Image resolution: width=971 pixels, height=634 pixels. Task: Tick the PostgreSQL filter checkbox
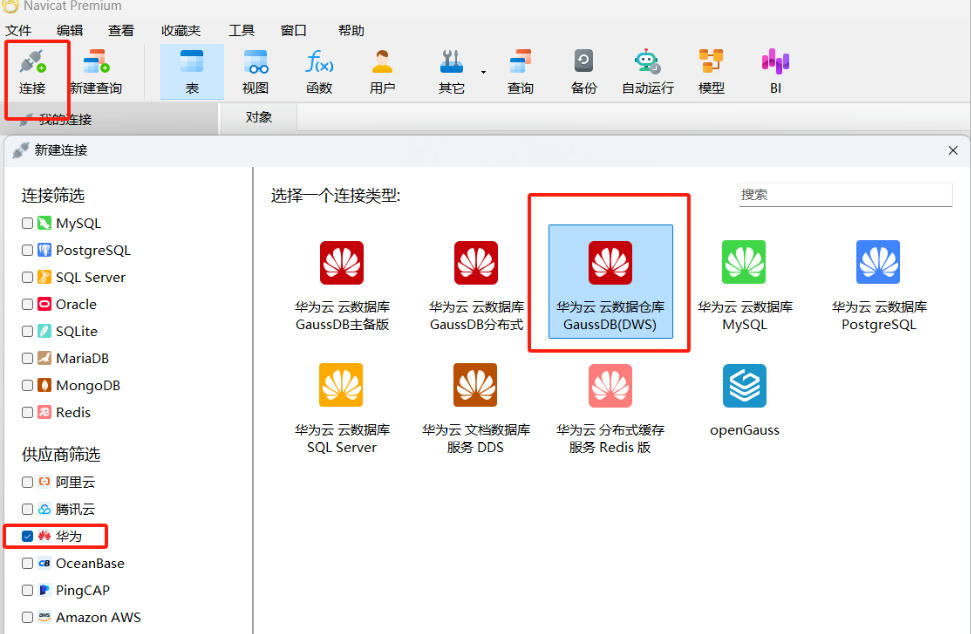click(x=27, y=250)
